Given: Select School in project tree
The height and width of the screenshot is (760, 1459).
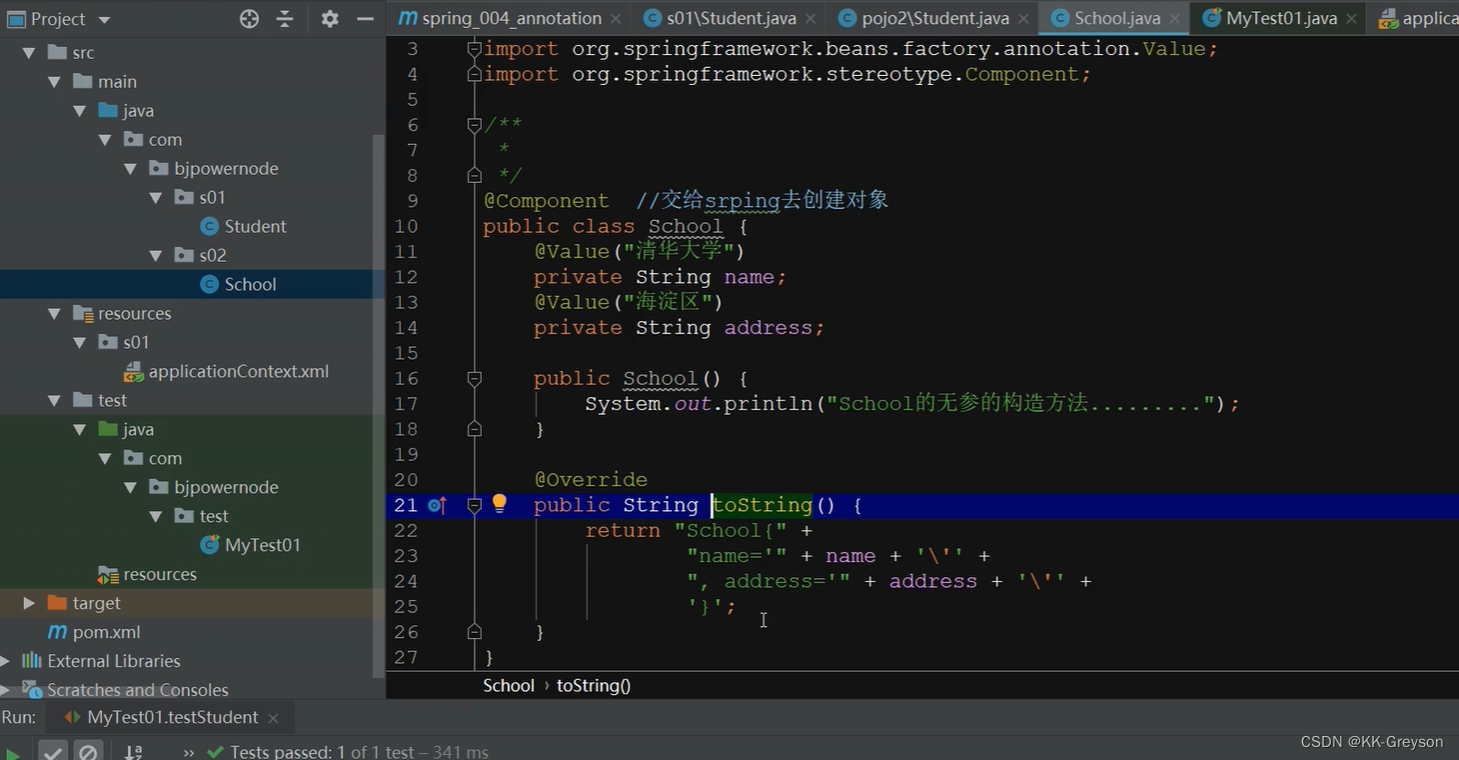Looking at the screenshot, I should [250, 285].
